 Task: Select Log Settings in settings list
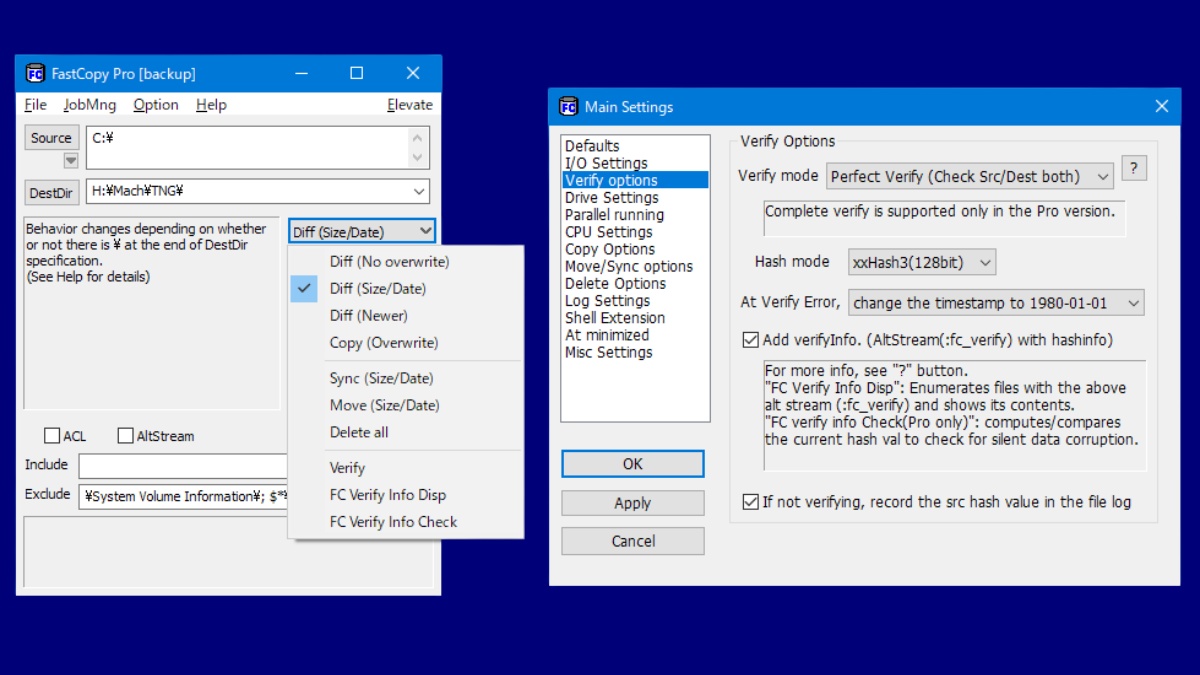pos(635,301)
